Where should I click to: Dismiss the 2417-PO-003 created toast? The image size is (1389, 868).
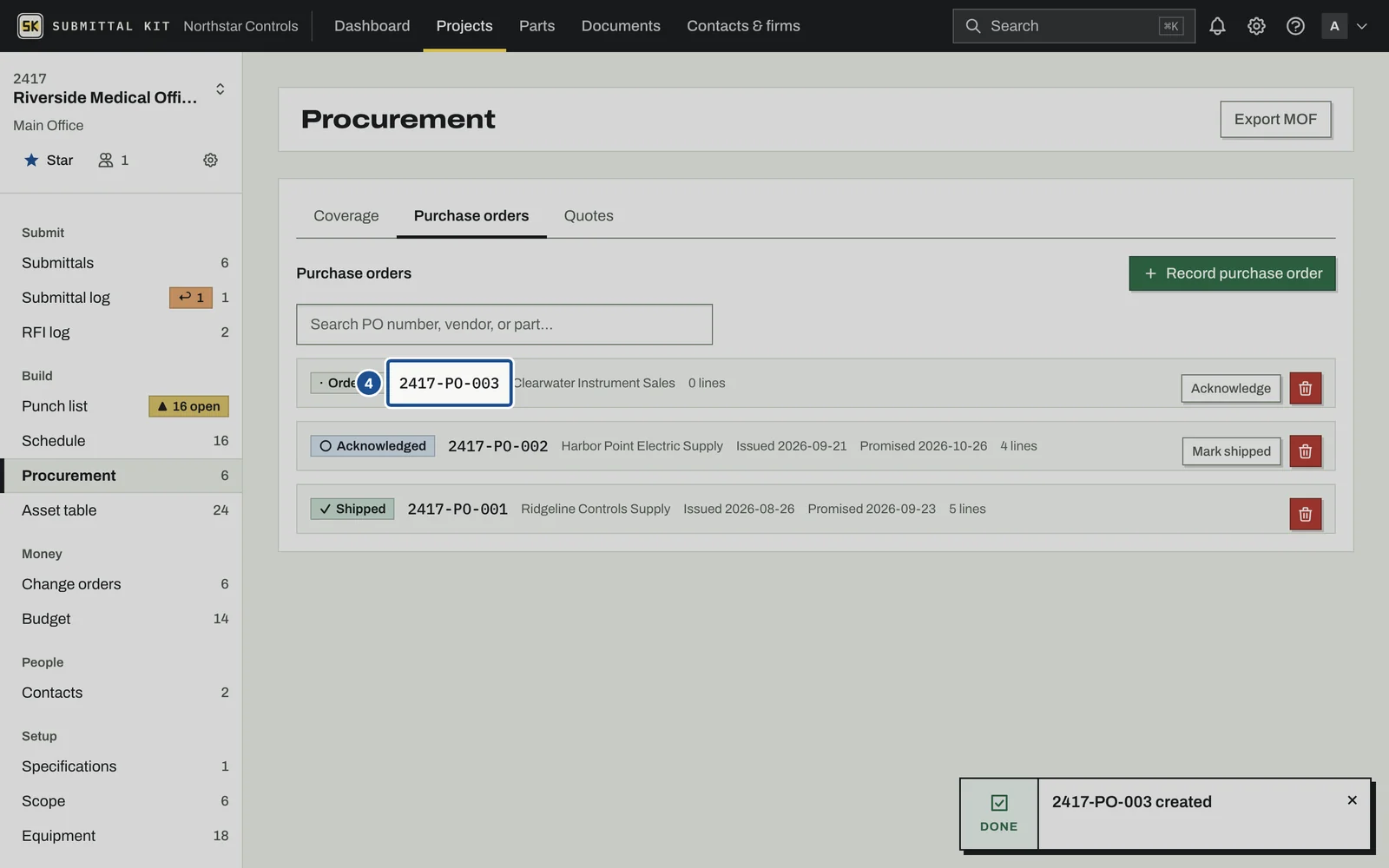click(1352, 800)
